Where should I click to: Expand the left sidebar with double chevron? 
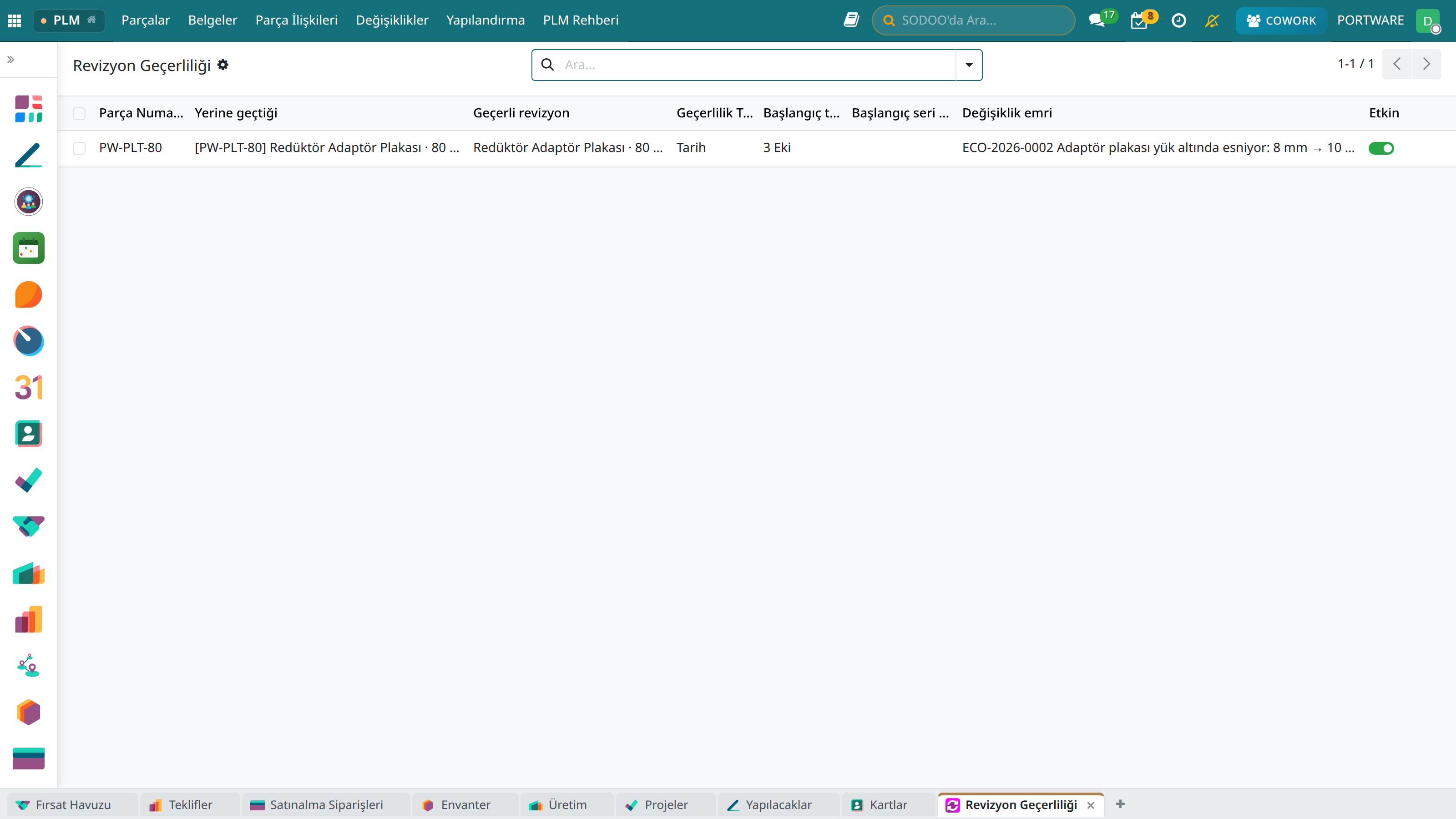tap(11, 59)
